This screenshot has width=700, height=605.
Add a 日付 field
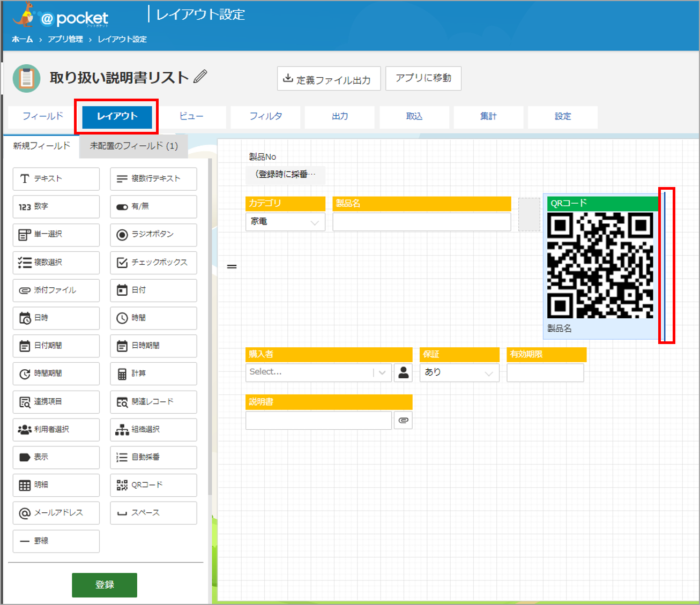(154, 290)
